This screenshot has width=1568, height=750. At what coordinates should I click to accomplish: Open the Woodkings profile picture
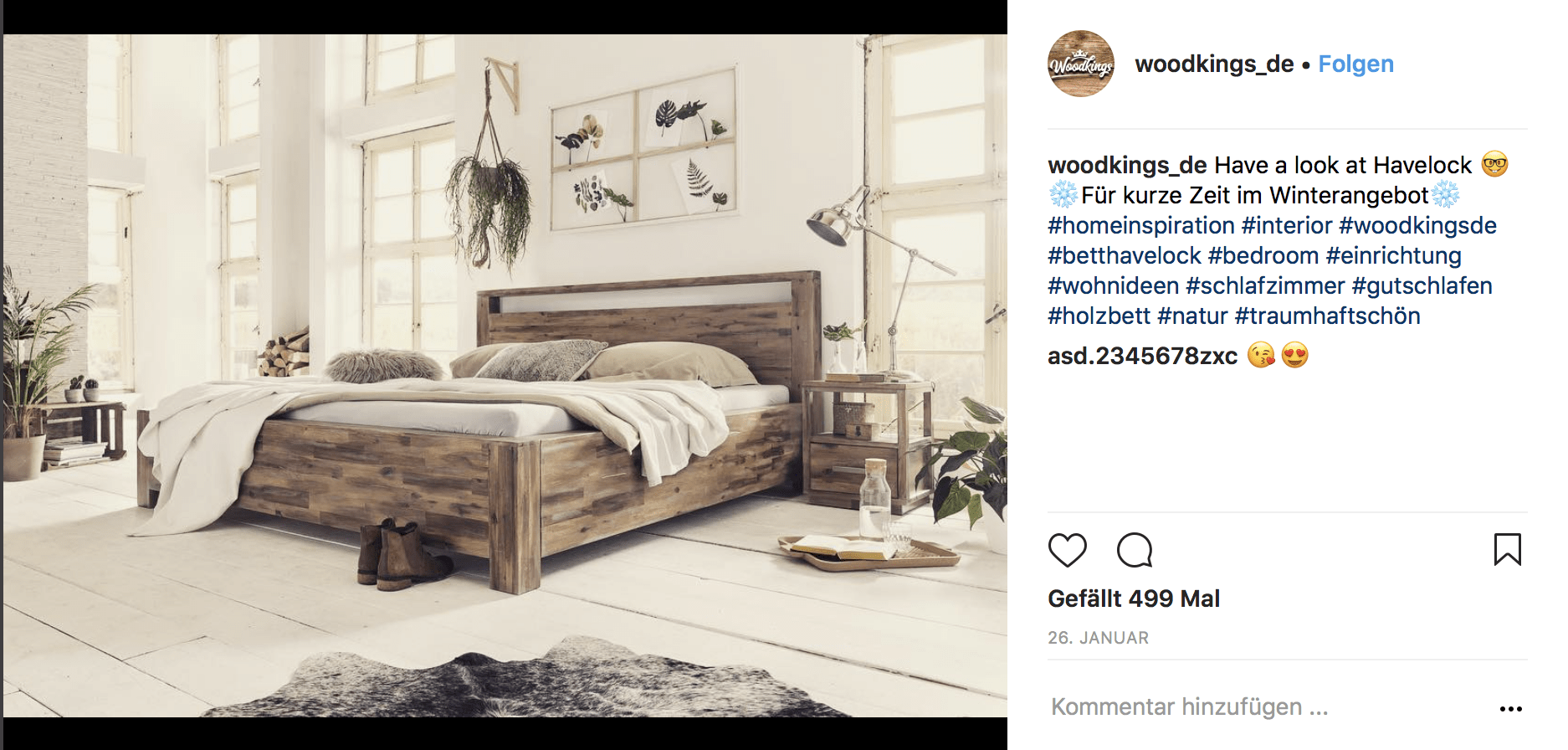[x=1081, y=64]
